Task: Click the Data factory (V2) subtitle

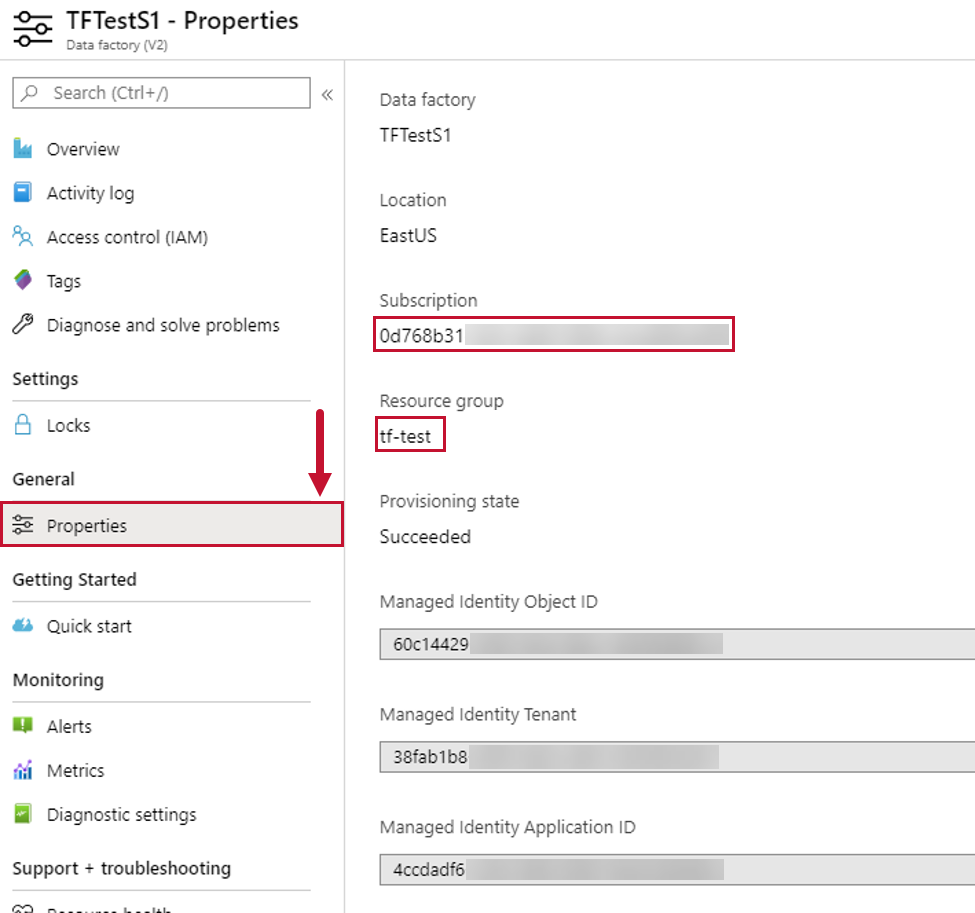Action: coord(117,45)
